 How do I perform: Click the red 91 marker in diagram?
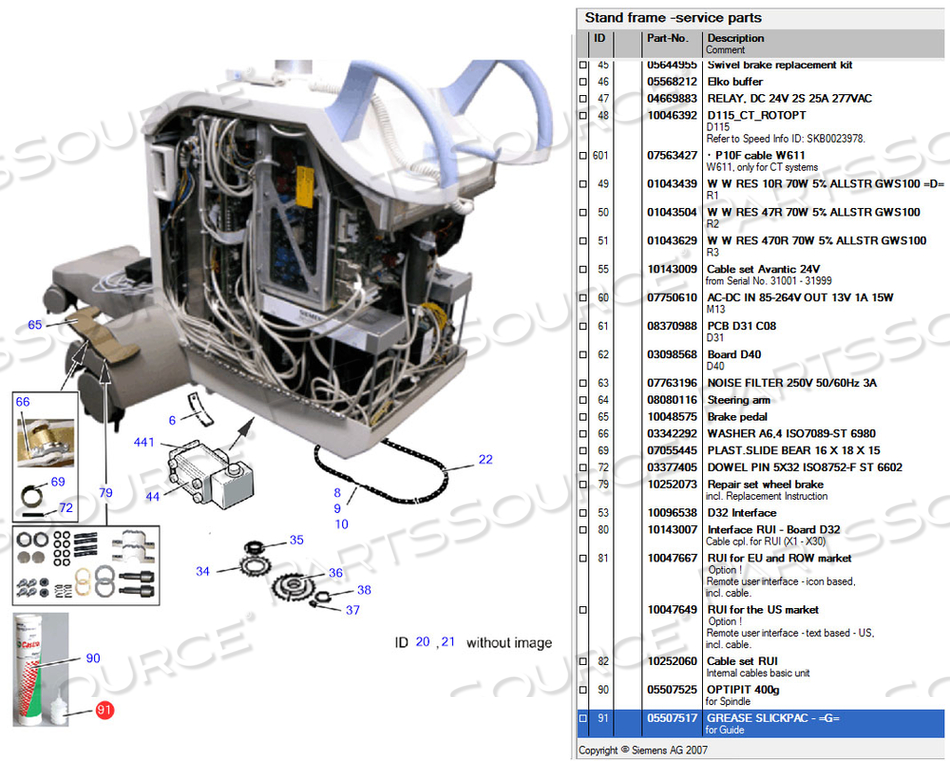[x=104, y=711]
